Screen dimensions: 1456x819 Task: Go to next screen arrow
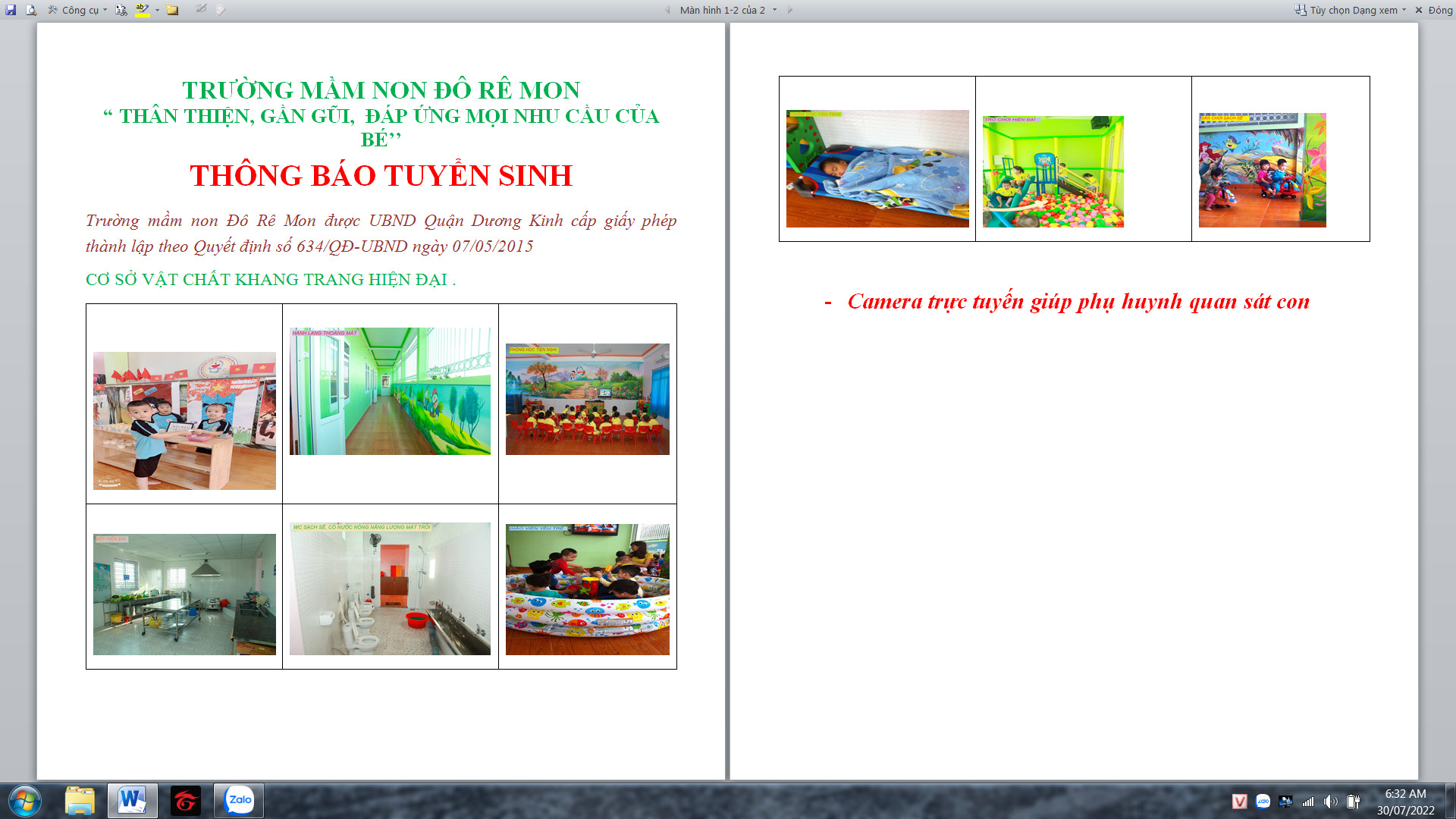tap(790, 10)
